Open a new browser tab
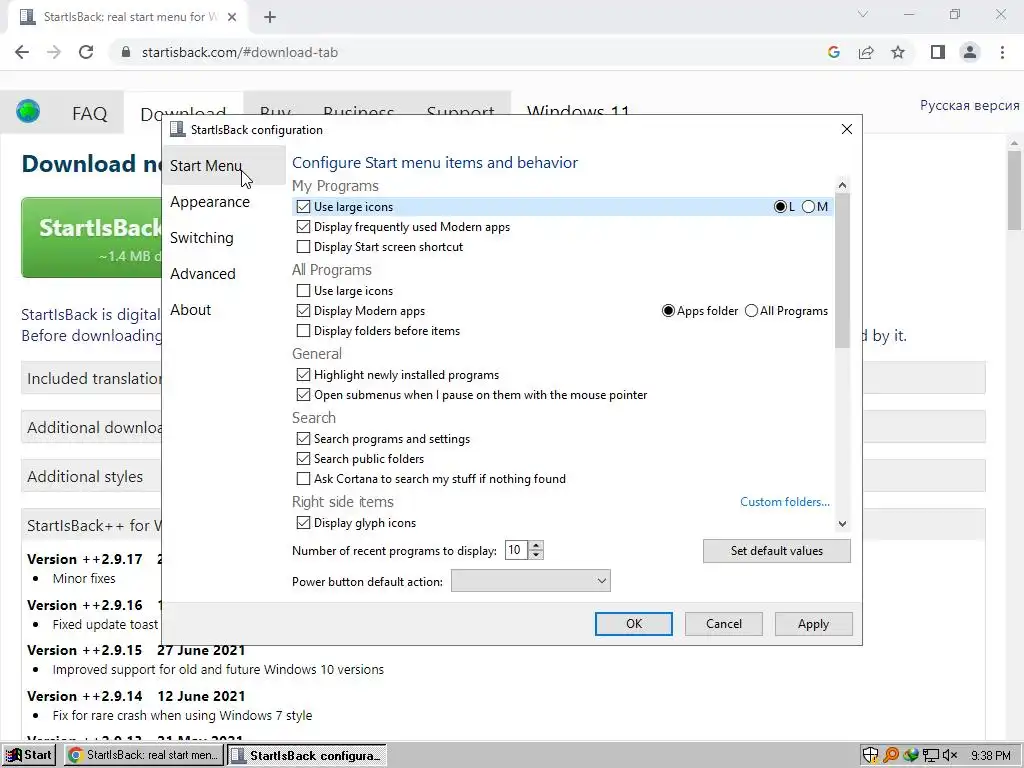This screenshot has width=1024, height=768. pyautogui.click(x=270, y=17)
